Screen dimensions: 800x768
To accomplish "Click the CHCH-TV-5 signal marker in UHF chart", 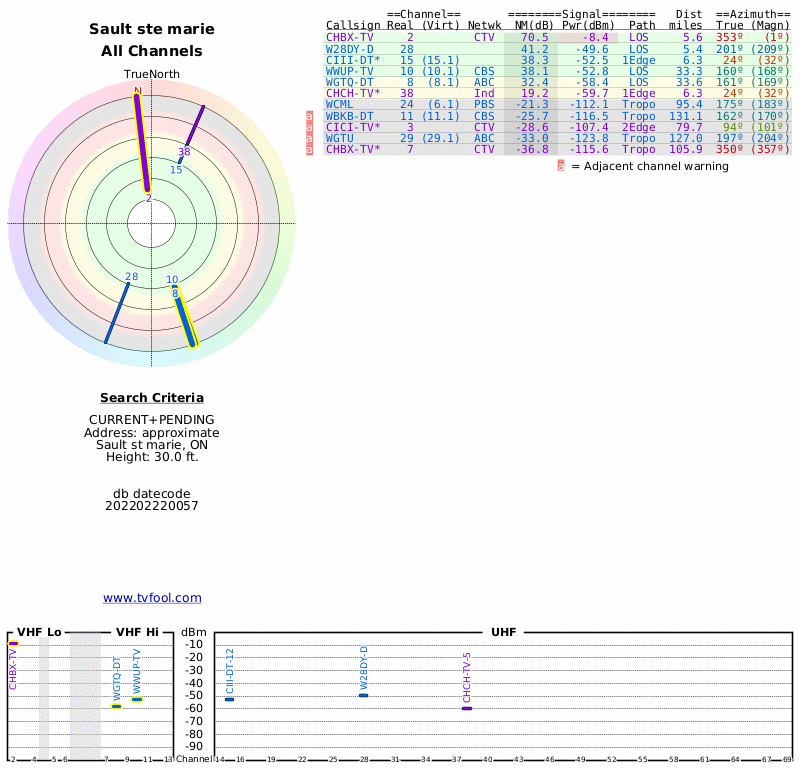I will (x=466, y=708).
